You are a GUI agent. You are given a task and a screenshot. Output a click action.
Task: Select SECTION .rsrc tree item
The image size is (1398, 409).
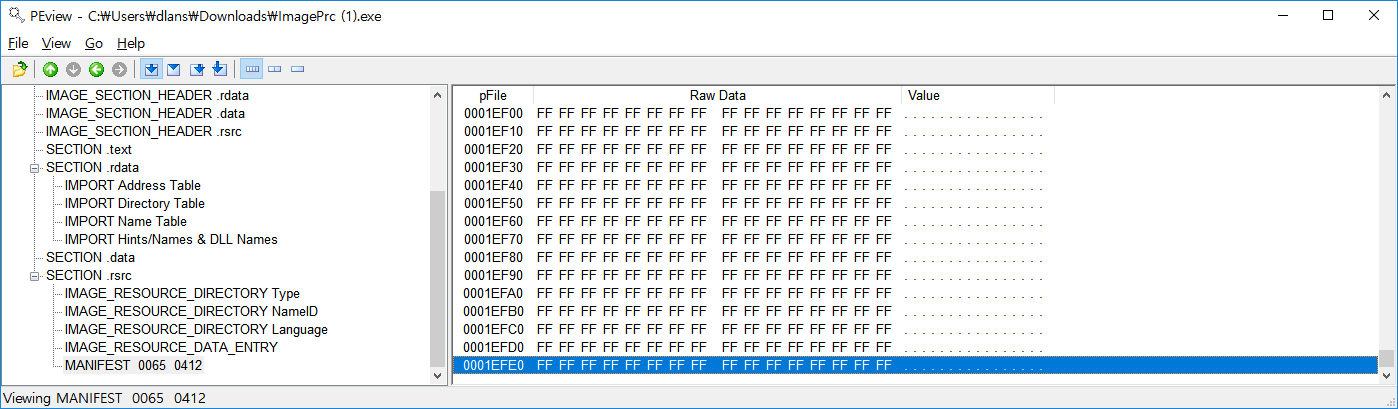point(89,275)
